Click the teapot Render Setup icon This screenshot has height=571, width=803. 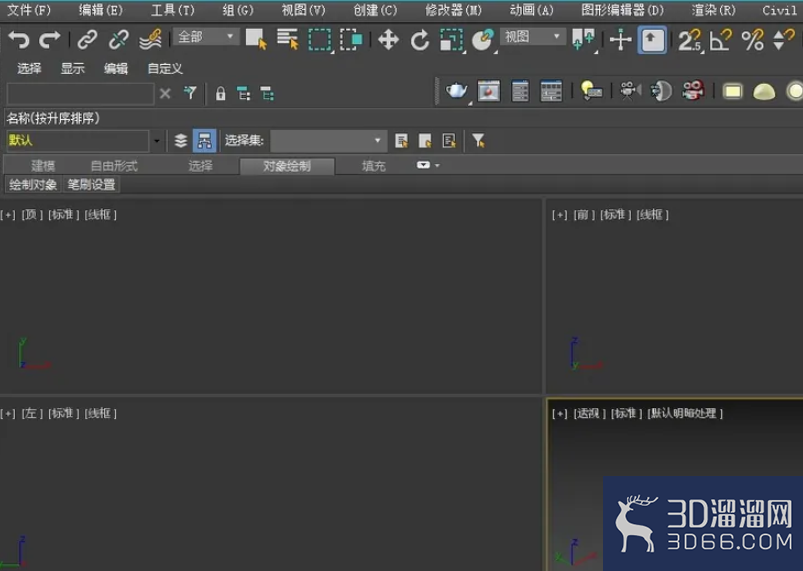(x=456, y=91)
